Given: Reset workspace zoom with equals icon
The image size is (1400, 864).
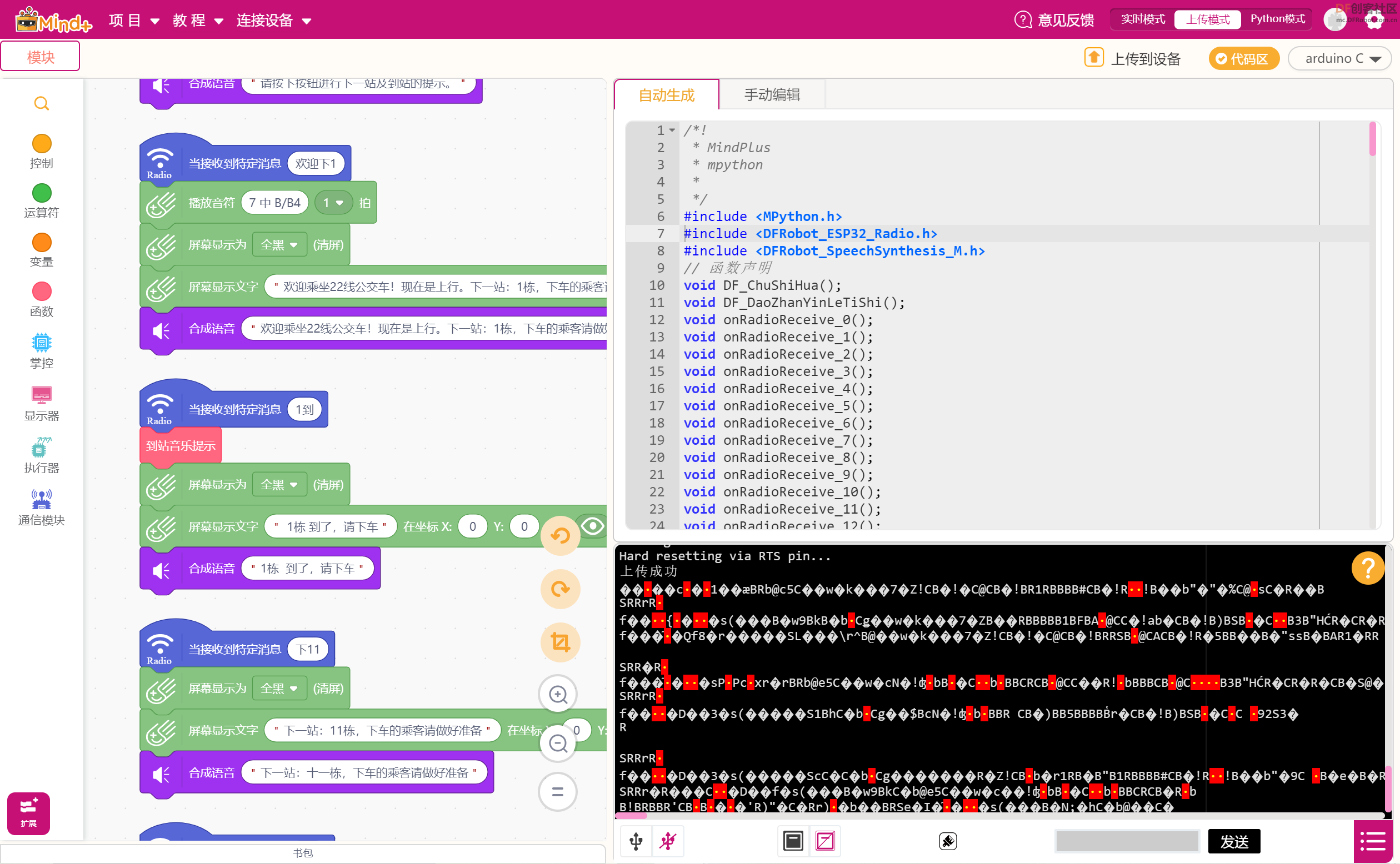Looking at the screenshot, I should click(x=558, y=792).
